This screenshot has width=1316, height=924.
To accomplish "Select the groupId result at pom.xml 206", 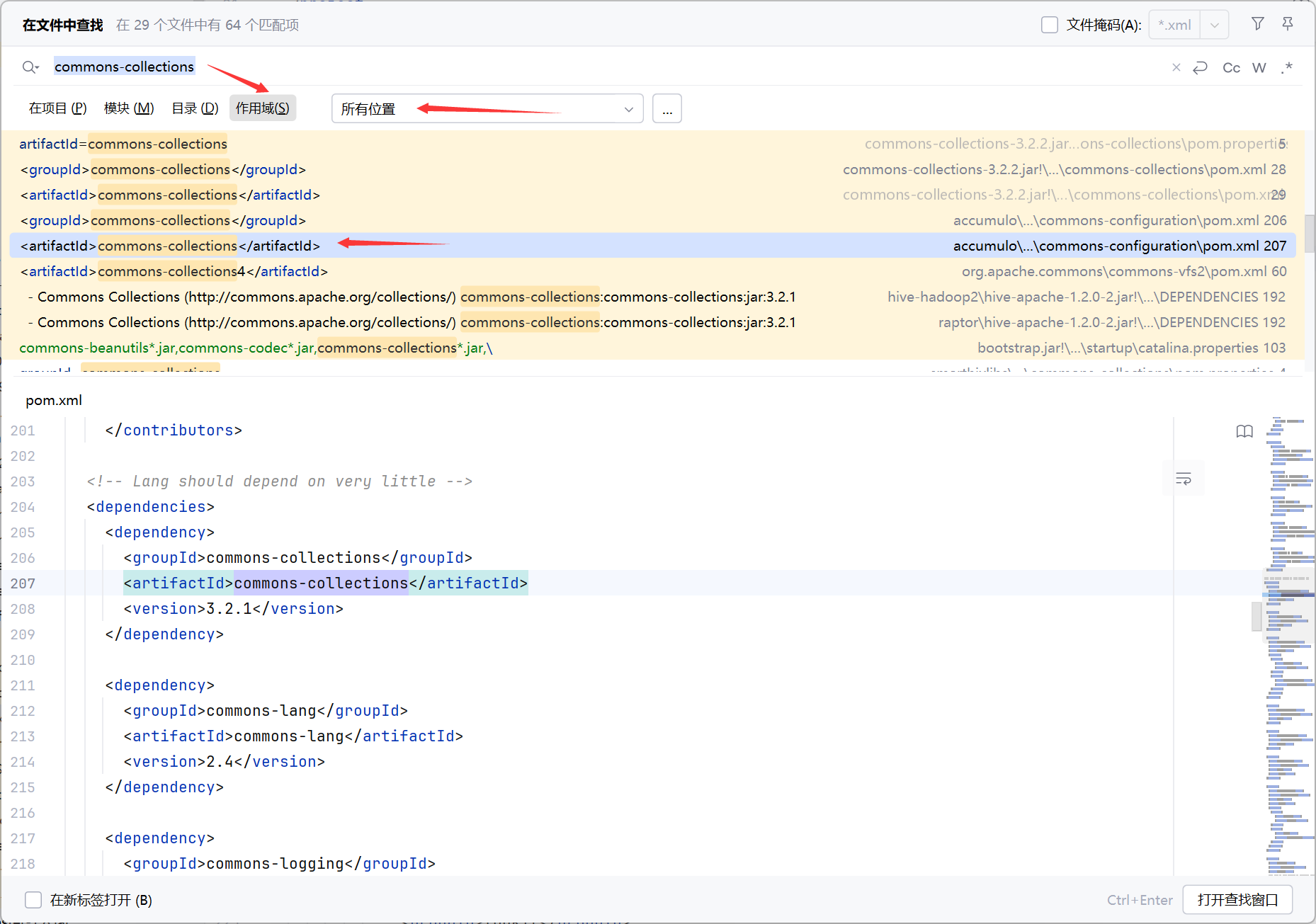I will pos(653,220).
